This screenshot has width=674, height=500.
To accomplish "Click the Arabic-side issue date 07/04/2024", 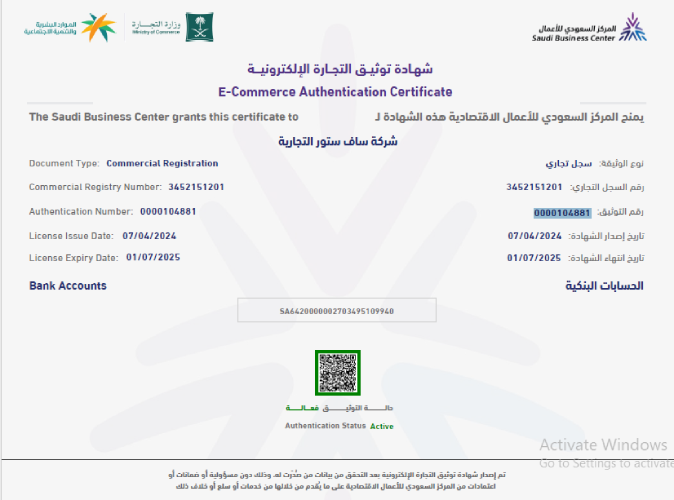I will tap(535, 236).
